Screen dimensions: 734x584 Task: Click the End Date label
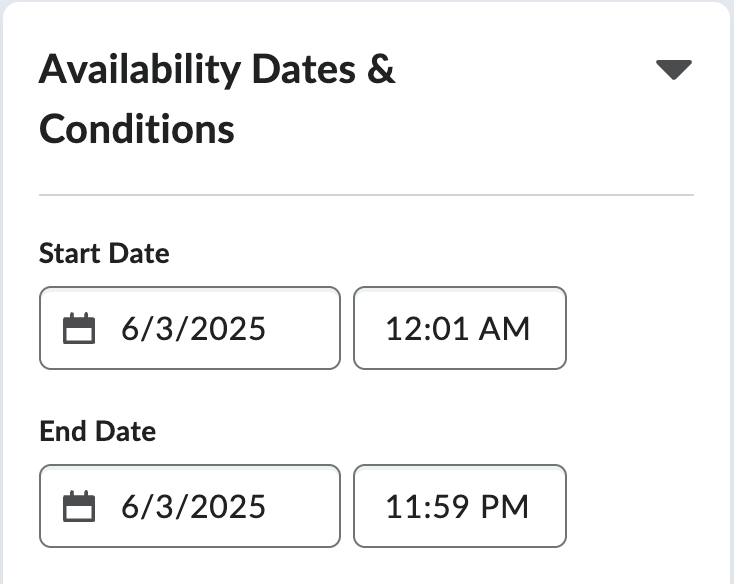97,431
